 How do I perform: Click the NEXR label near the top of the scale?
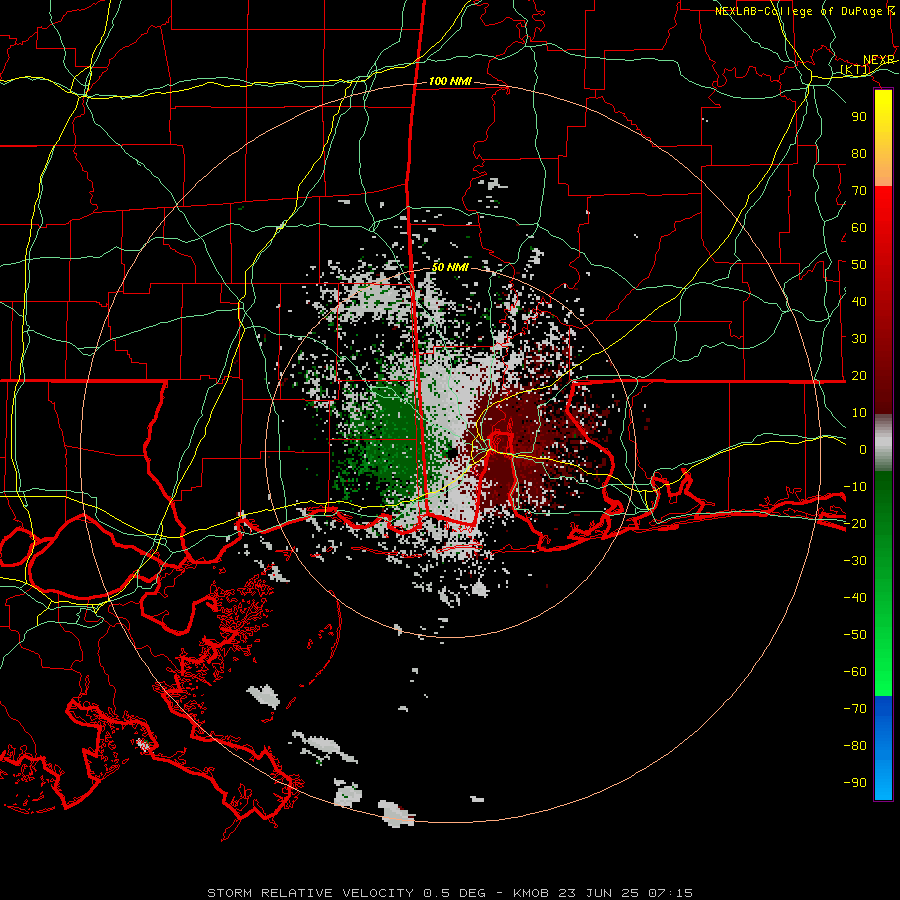click(879, 60)
